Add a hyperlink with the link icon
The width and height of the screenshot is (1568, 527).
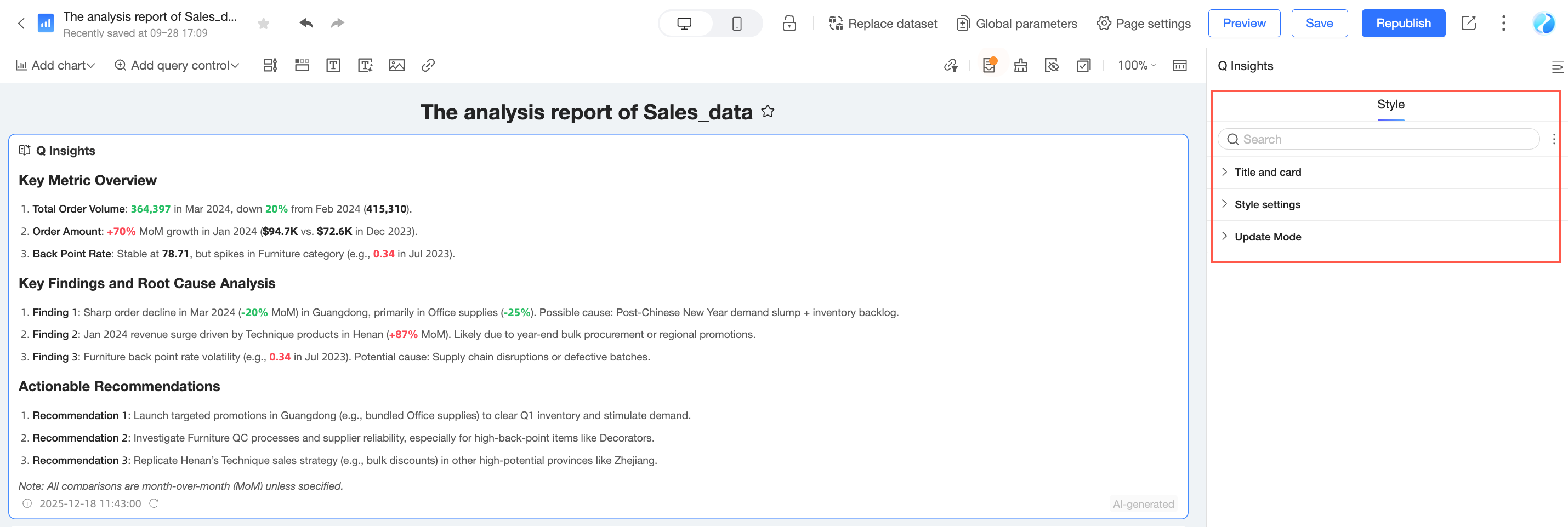[428, 65]
